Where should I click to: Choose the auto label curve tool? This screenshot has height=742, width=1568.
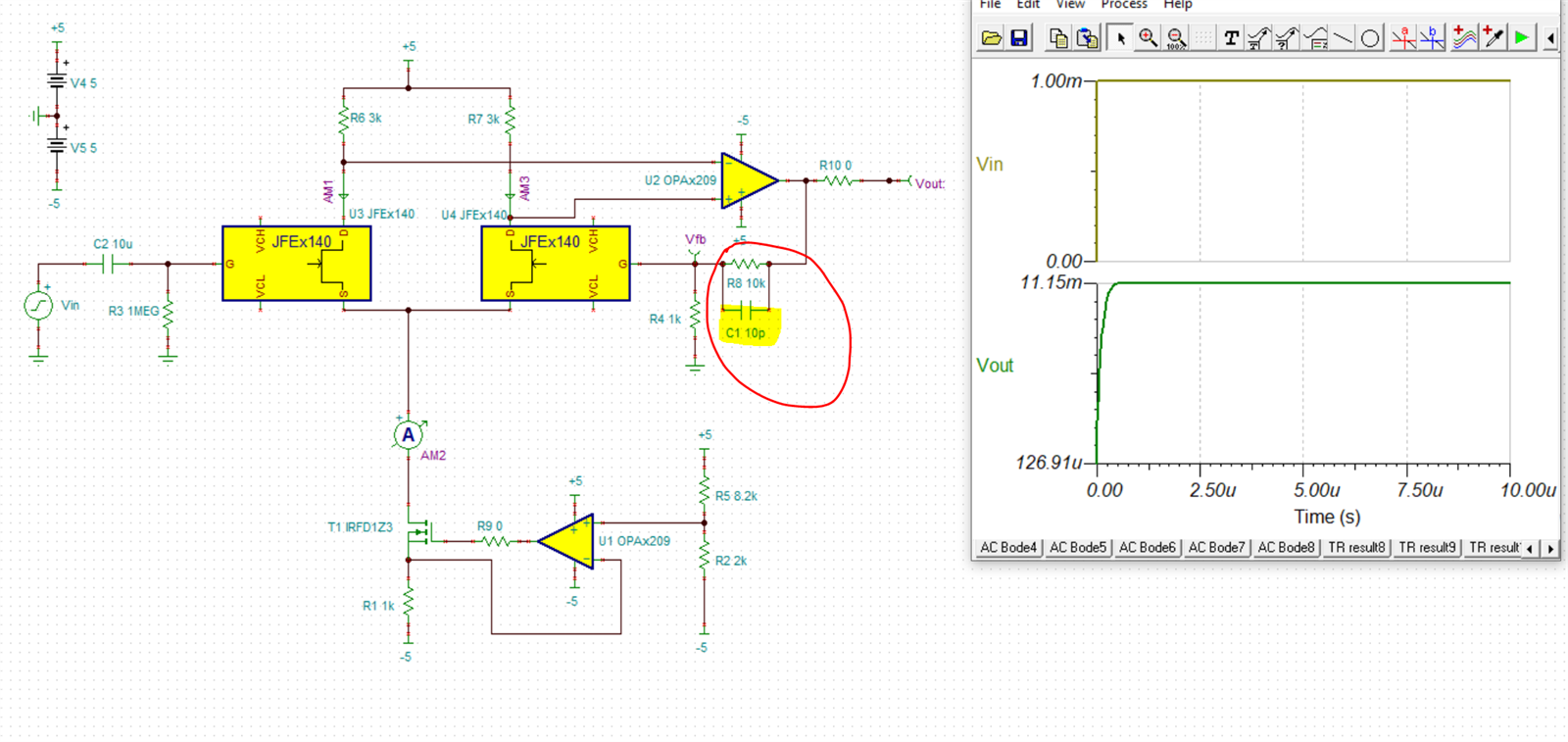[1259, 38]
